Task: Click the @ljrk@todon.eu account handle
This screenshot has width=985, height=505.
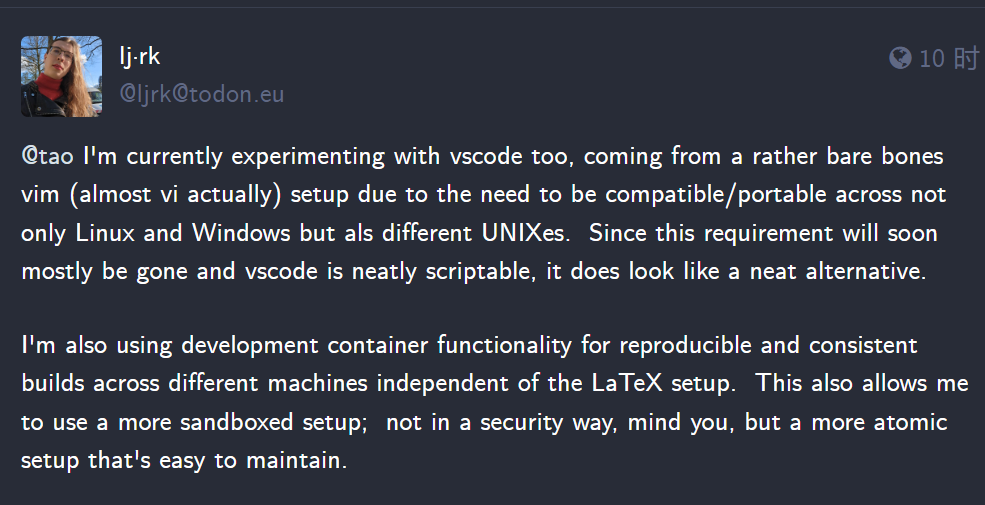Action: (202, 94)
